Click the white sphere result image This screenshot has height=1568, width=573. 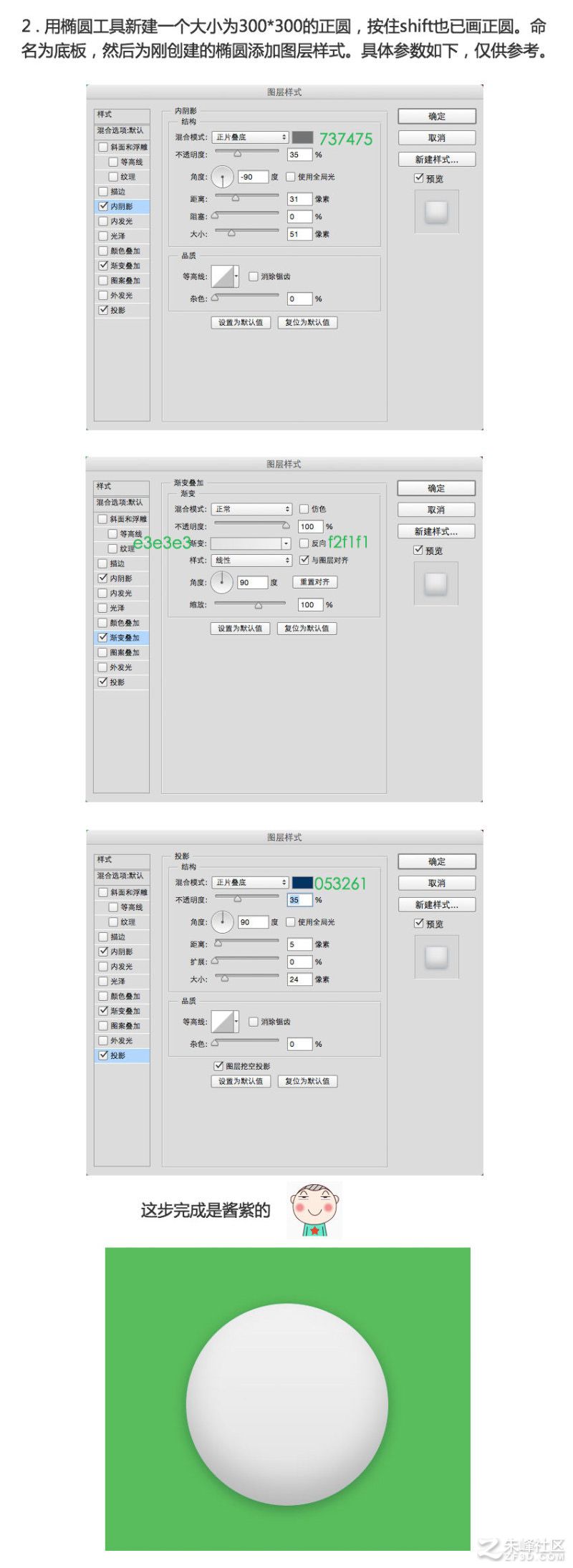pos(287,1405)
